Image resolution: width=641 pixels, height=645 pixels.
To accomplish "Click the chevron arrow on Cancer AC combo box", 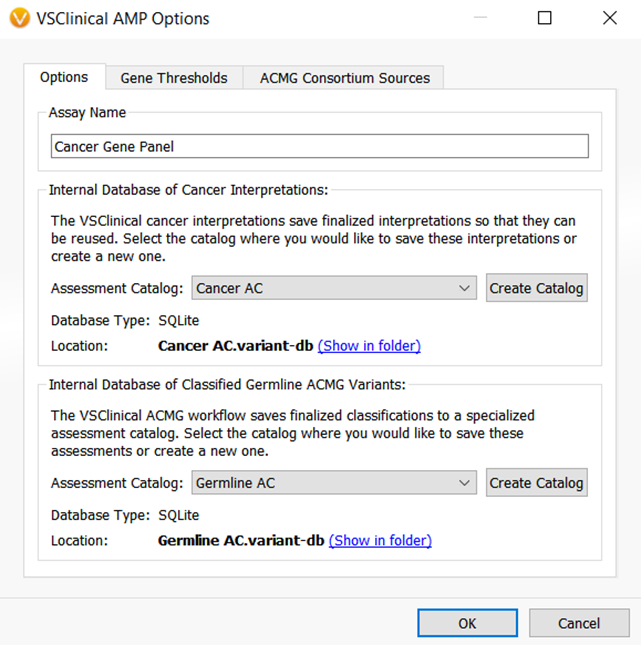I will pyautogui.click(x=465, y=288).
